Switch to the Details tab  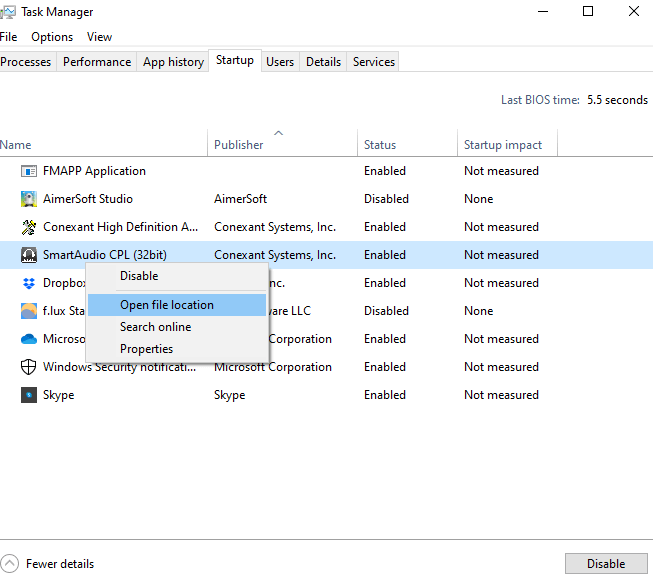tap(323, 62)
